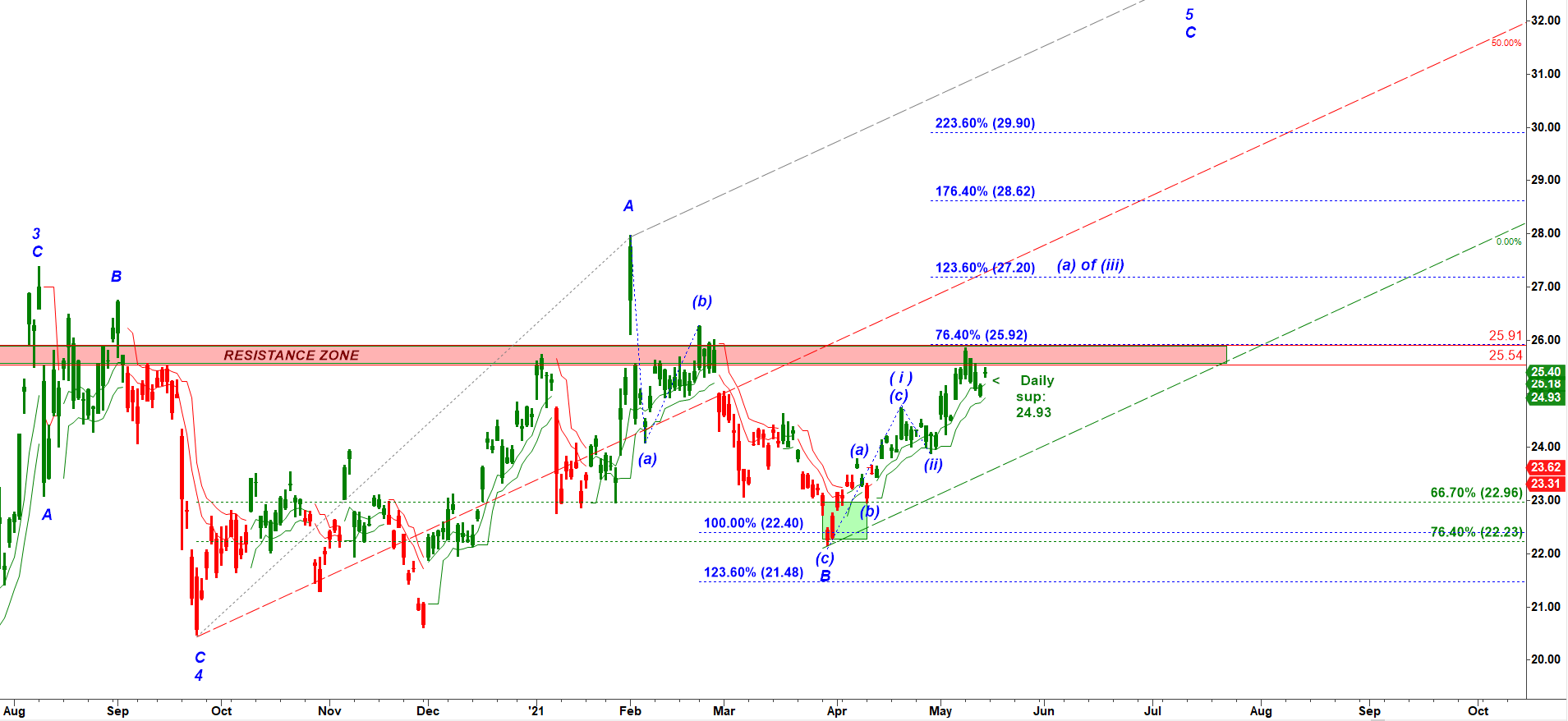Select the Dec label on time axis
This screenshot has height=721, width=1568.
[428, 711]
